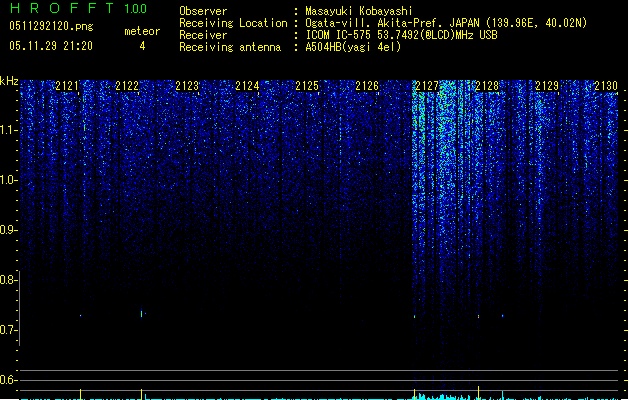The height and width of the screenshot is (400, 629).
Task: Click the 2130 time marker
Action: [x=606, y=86]
